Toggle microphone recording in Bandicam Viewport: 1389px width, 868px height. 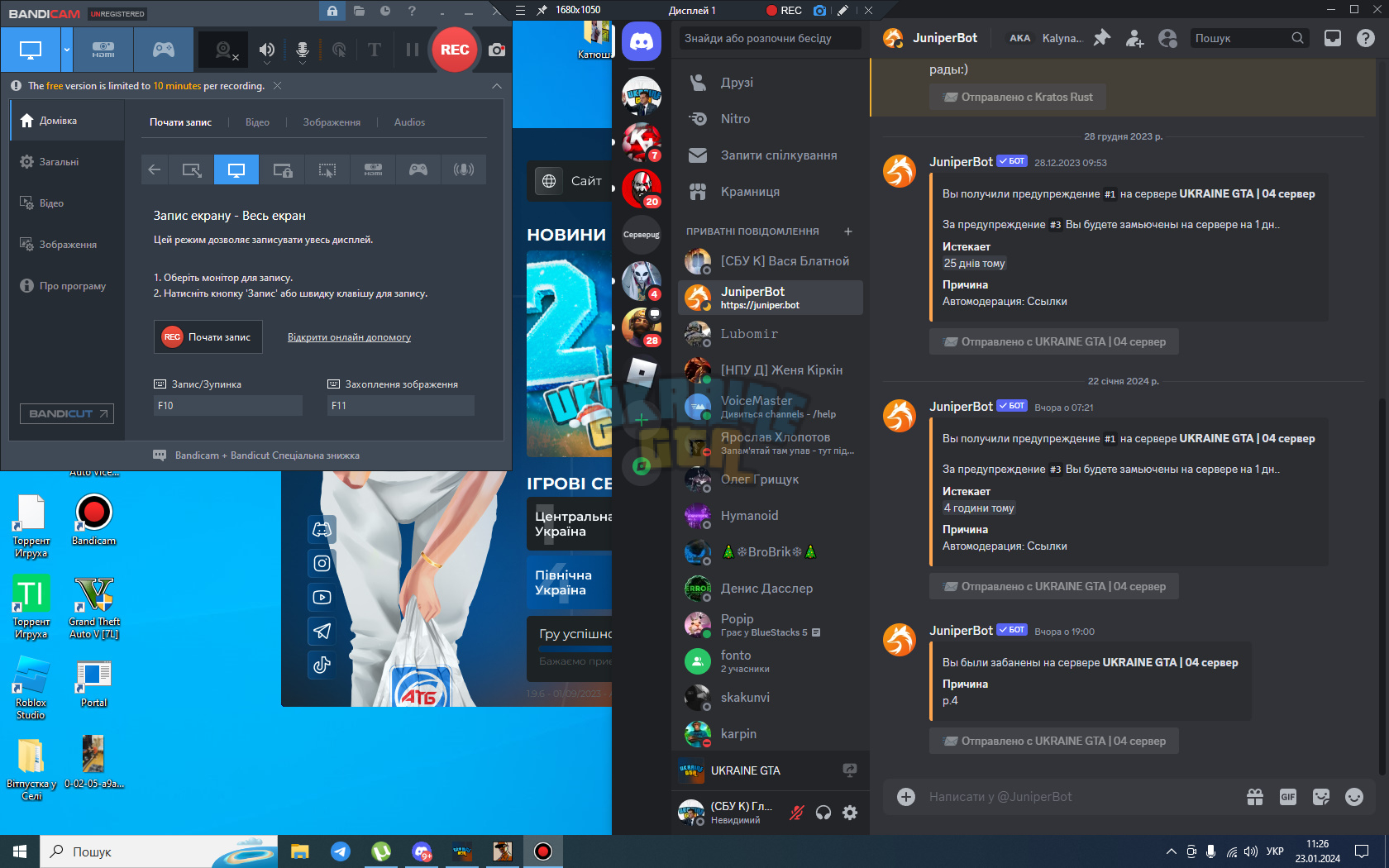tap(303, 50)
